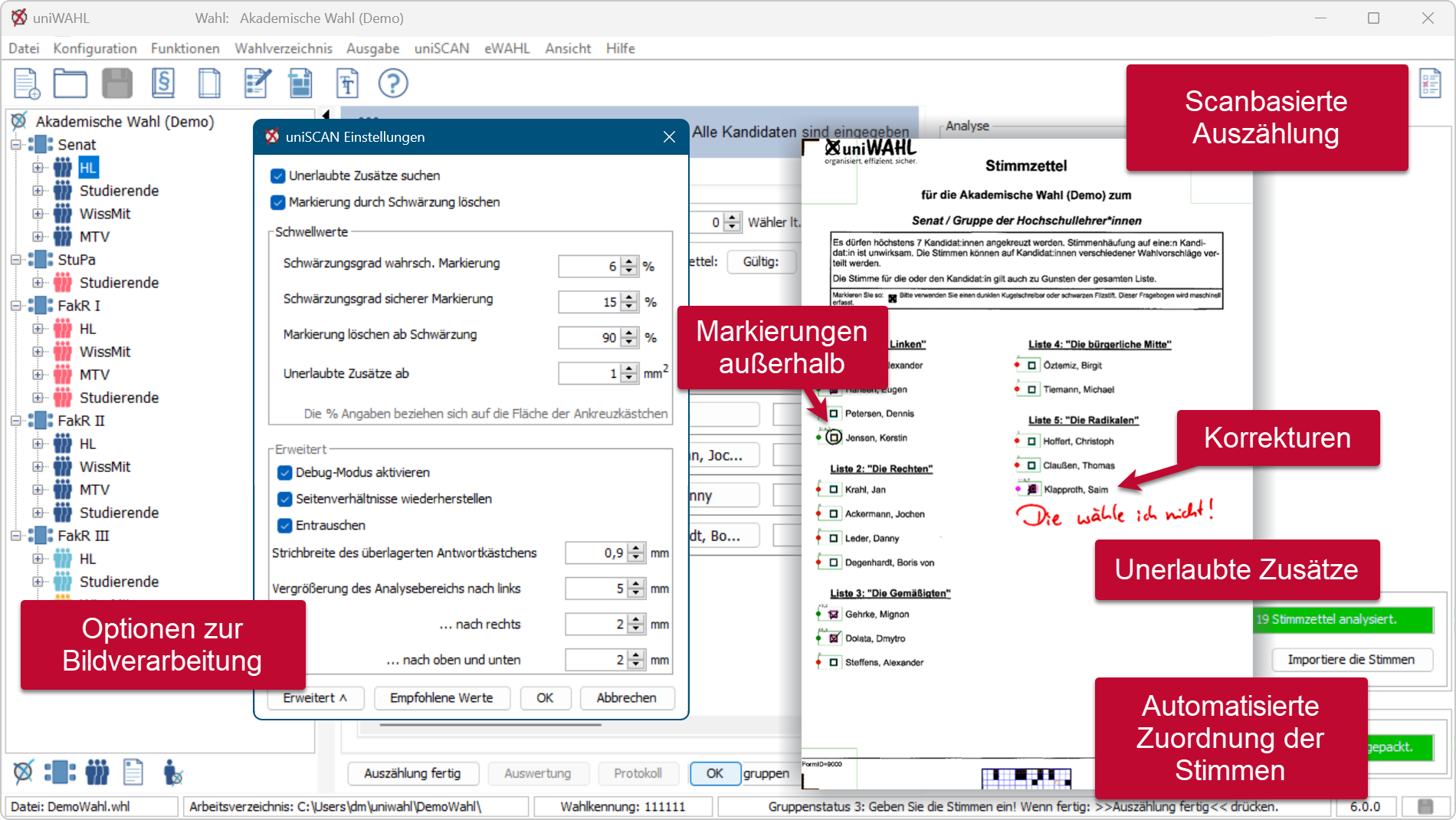Disable Debug-Modus aktivieren checkbox

(285, 472)
